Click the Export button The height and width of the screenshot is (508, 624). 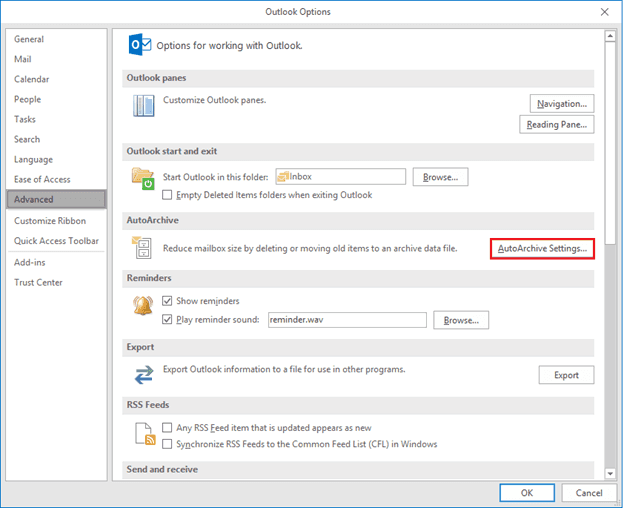click(x=566, y=375)
